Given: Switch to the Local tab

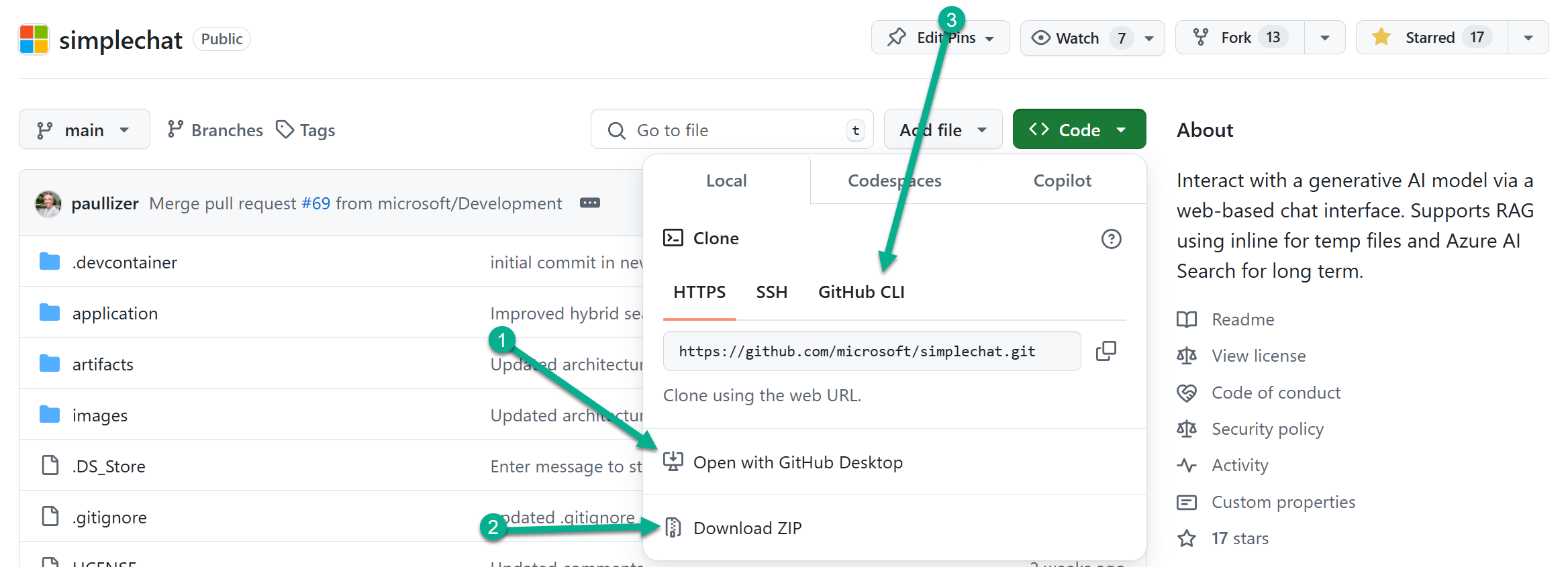Looking at the screenshot, I should click(726, 181).
